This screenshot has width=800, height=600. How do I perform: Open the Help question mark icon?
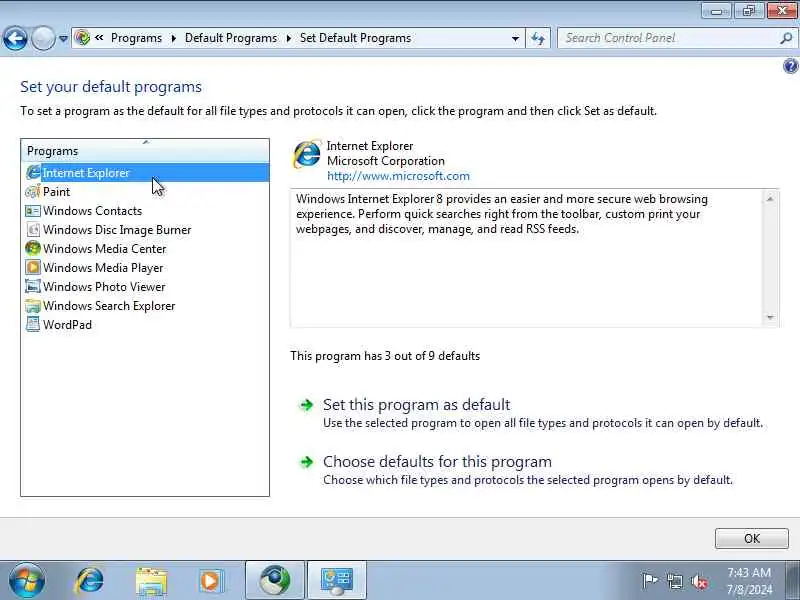click(790, 66)
